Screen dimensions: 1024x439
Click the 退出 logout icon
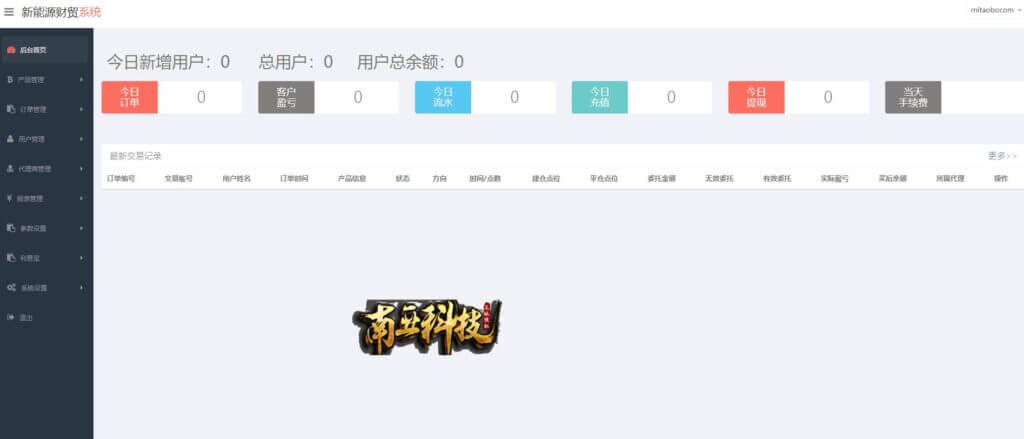pos(11,317)
